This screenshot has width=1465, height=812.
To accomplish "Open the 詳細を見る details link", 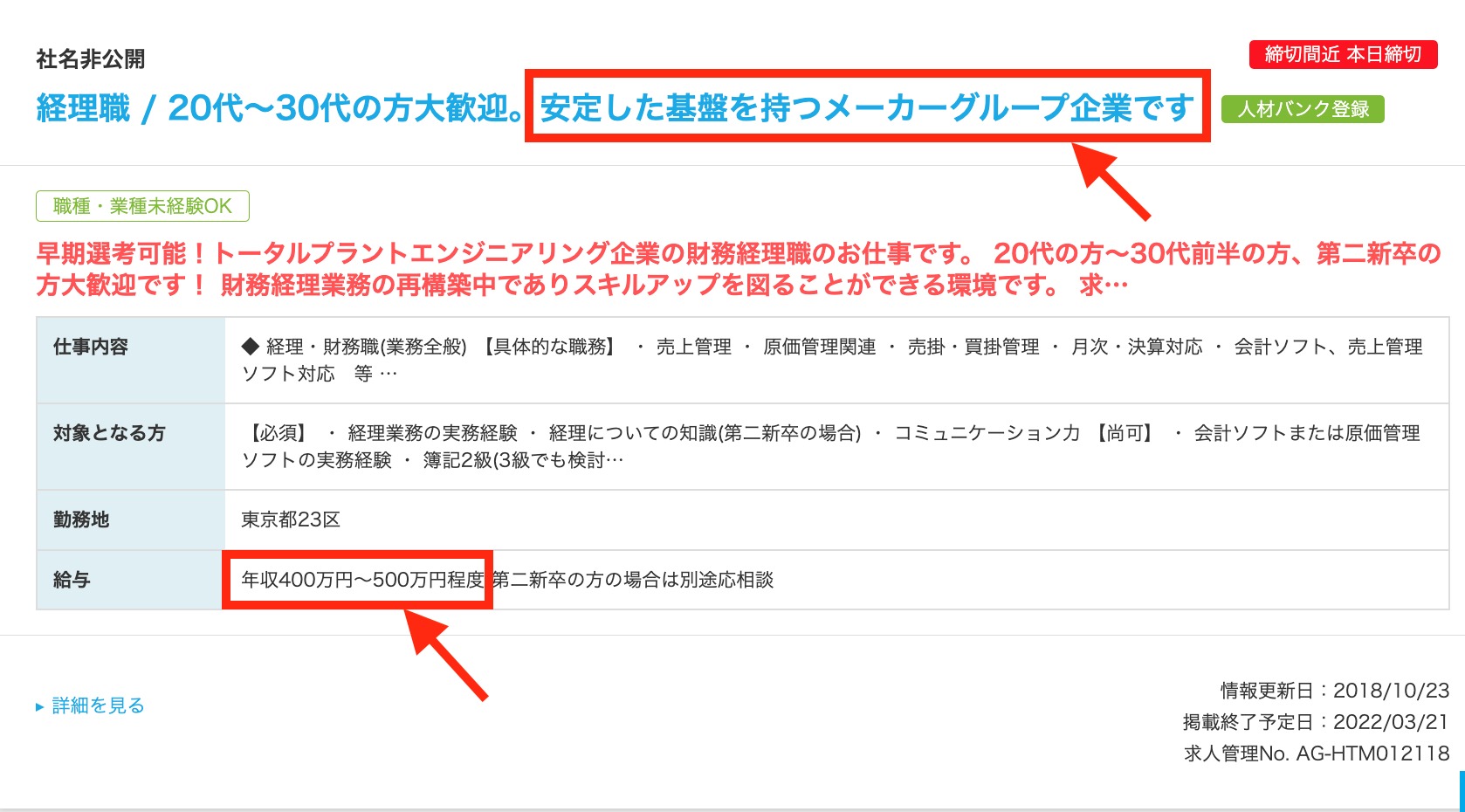I will (98, 705).
